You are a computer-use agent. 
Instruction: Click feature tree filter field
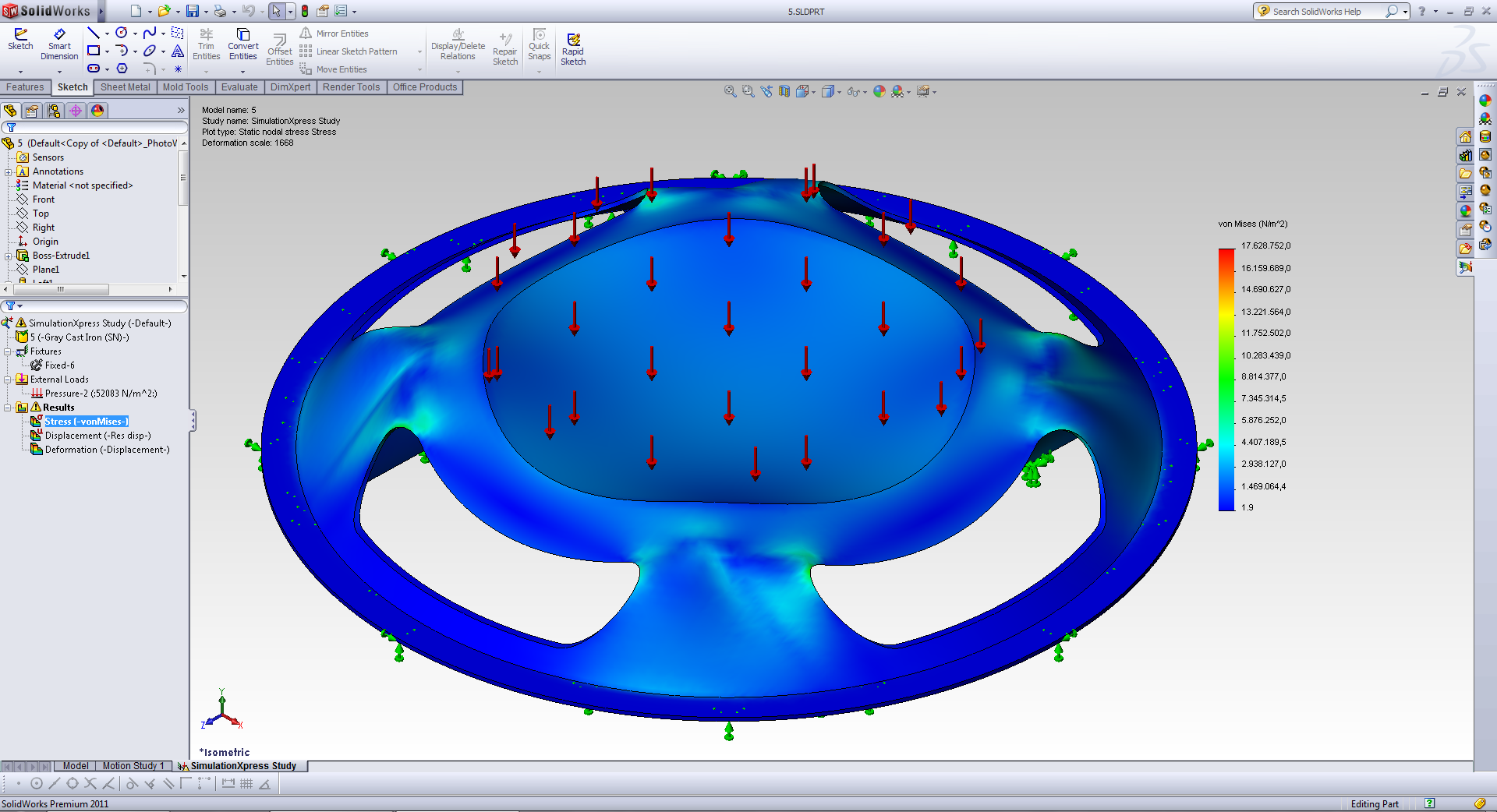pos(94,127)
